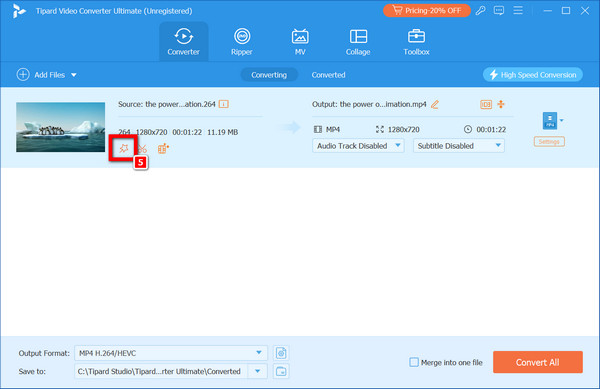Screen dimensions: 600x389
Task: Click the compress video icon
Action: tap(501, 104)
